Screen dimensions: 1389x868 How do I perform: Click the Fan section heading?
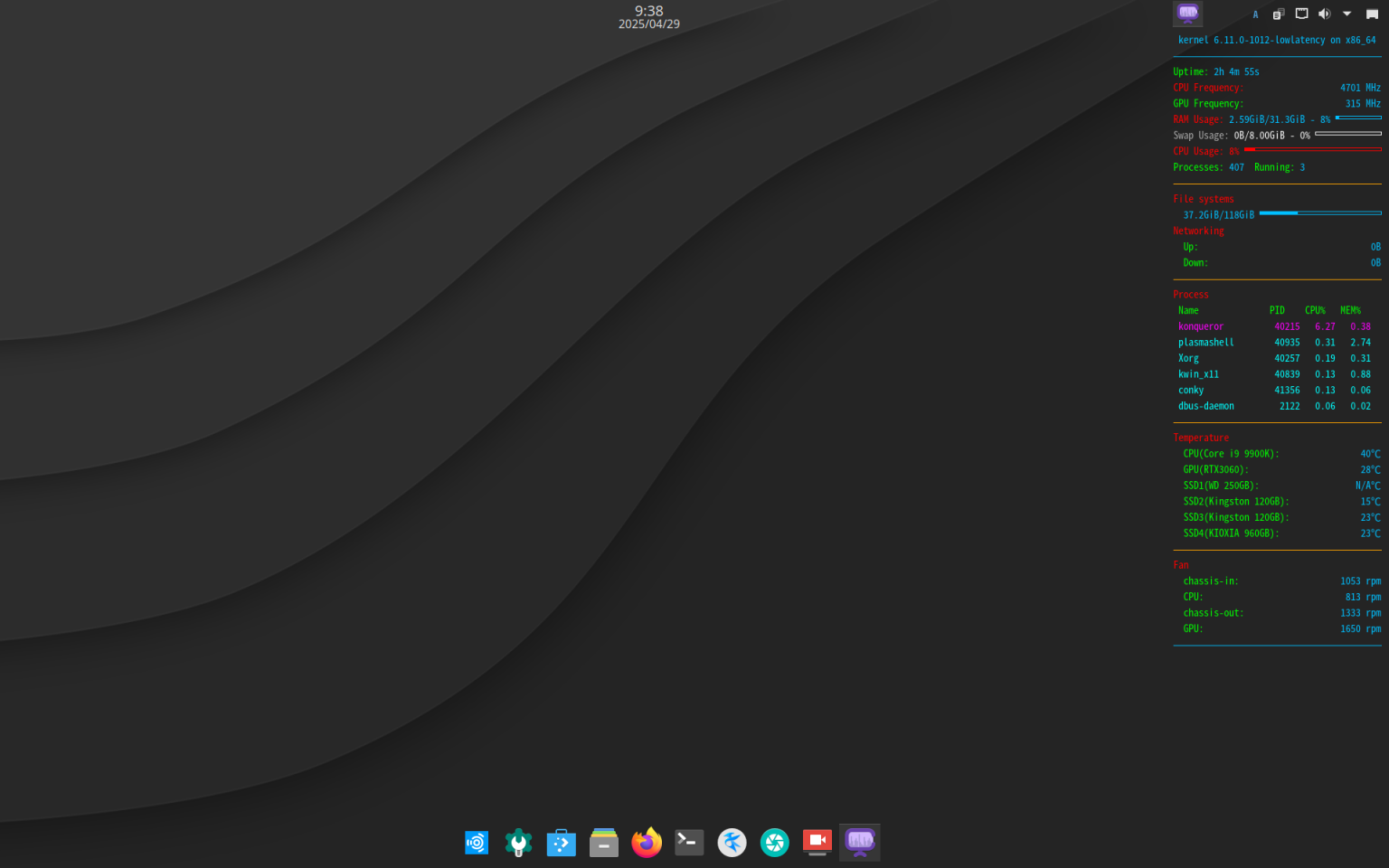1181,565
